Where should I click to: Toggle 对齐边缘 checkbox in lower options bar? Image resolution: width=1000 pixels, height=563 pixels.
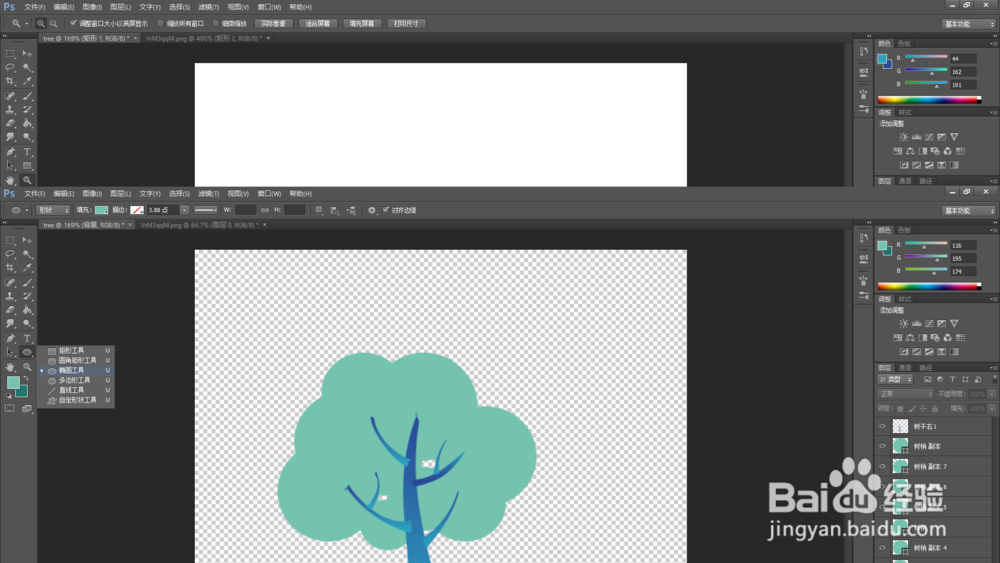(x=386, y=210)
